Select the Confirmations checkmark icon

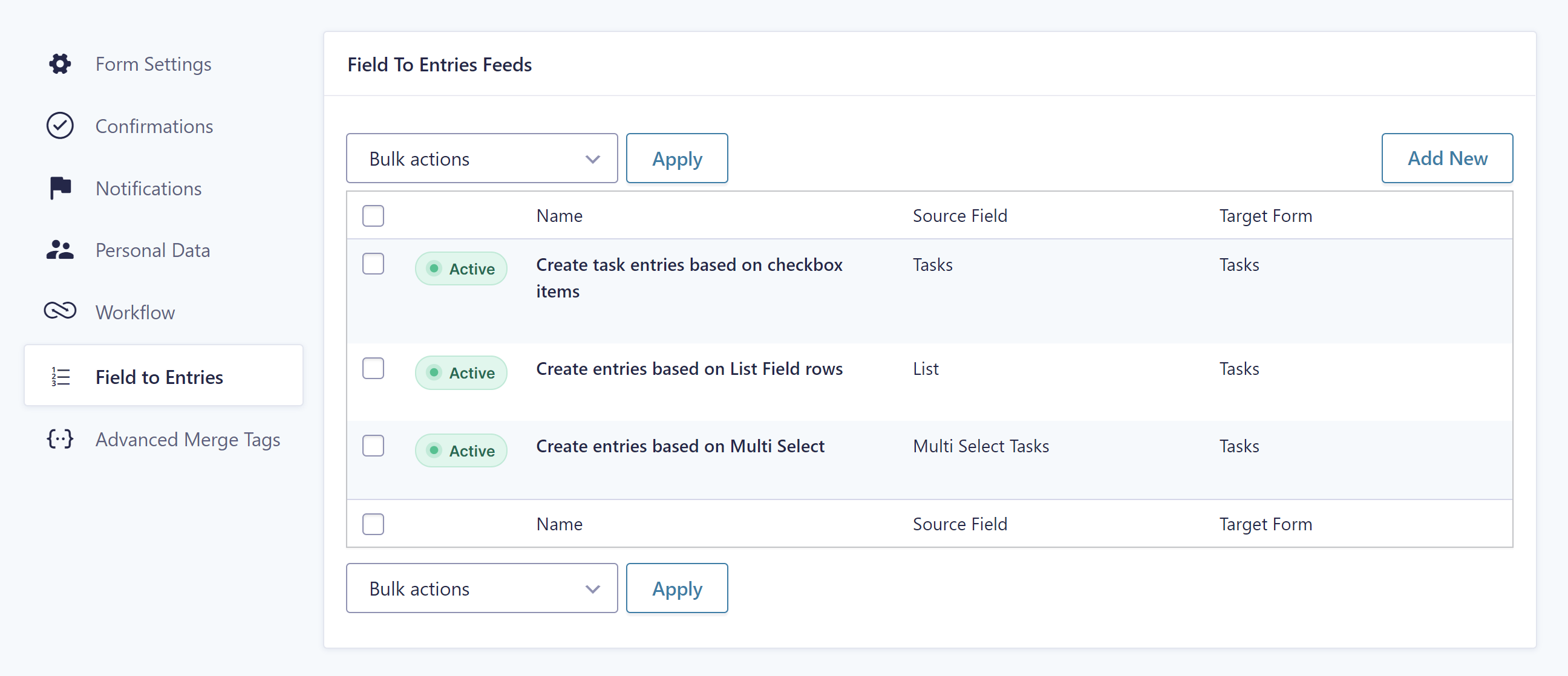pyautogui.click(x=59, y=125)
